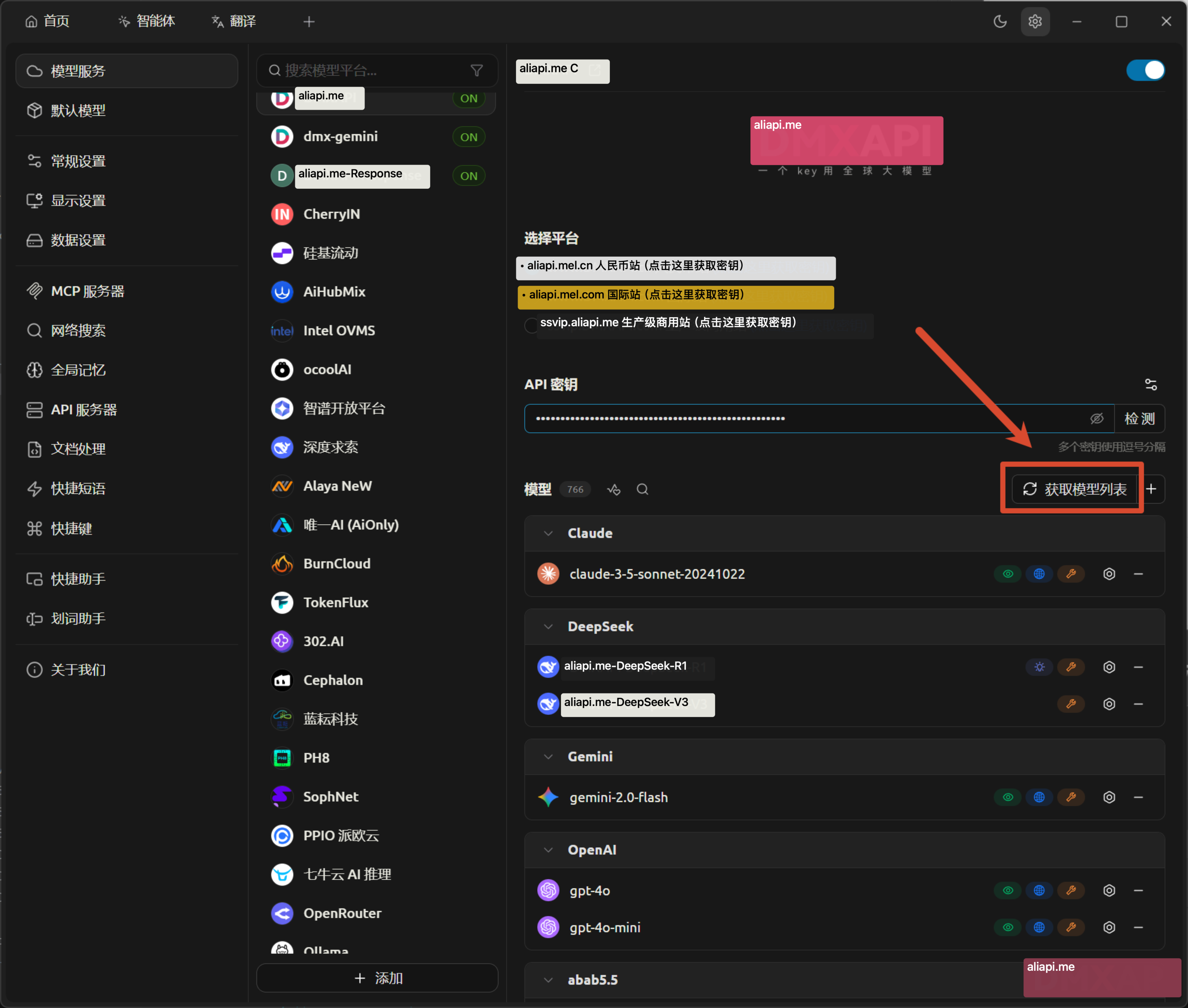The height and width of the screenshot is (1008, 1188).
Task: Click the model search magnifier icon
Action: click(x=642, y=489)
